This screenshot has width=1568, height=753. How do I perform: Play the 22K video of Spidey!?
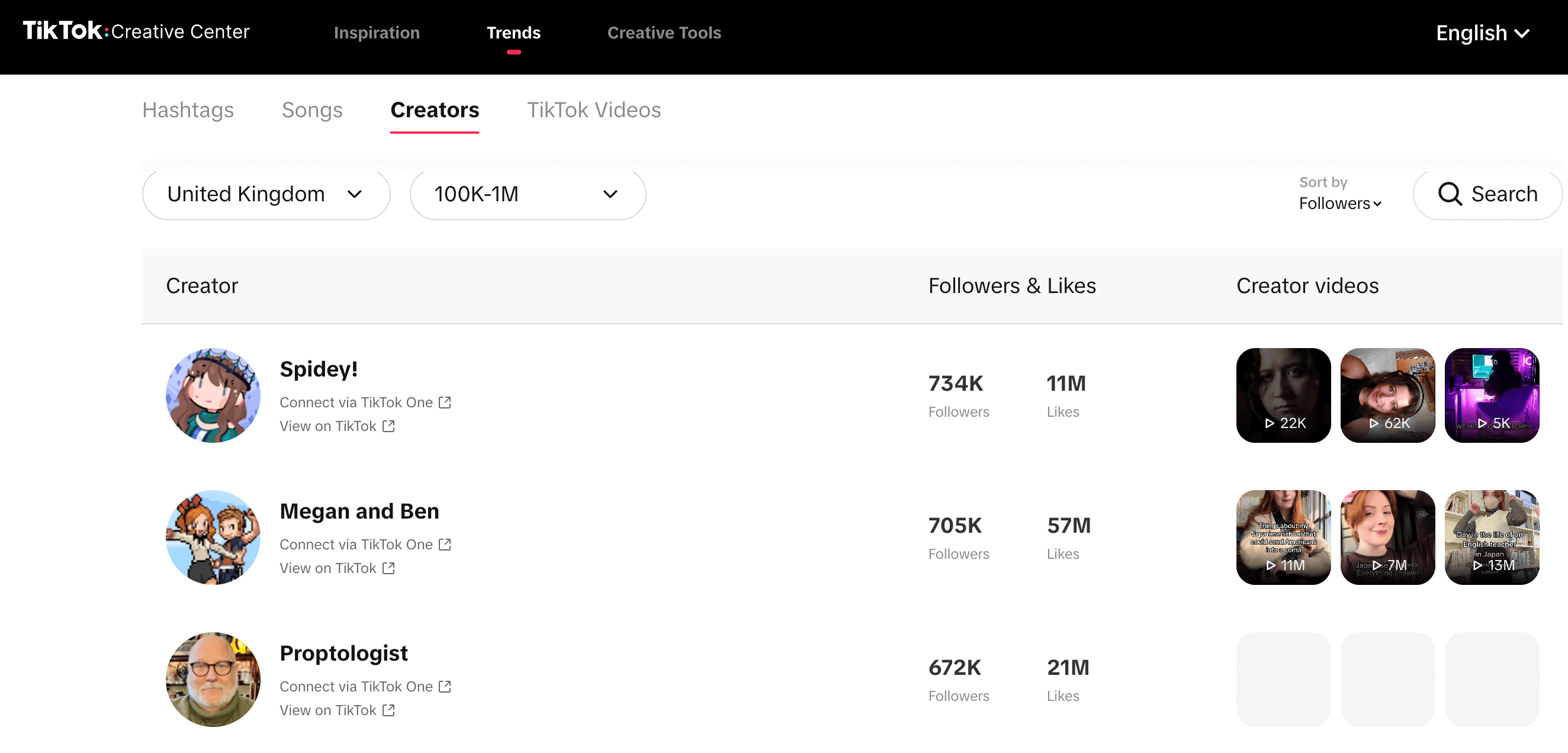pos(1283,395)
